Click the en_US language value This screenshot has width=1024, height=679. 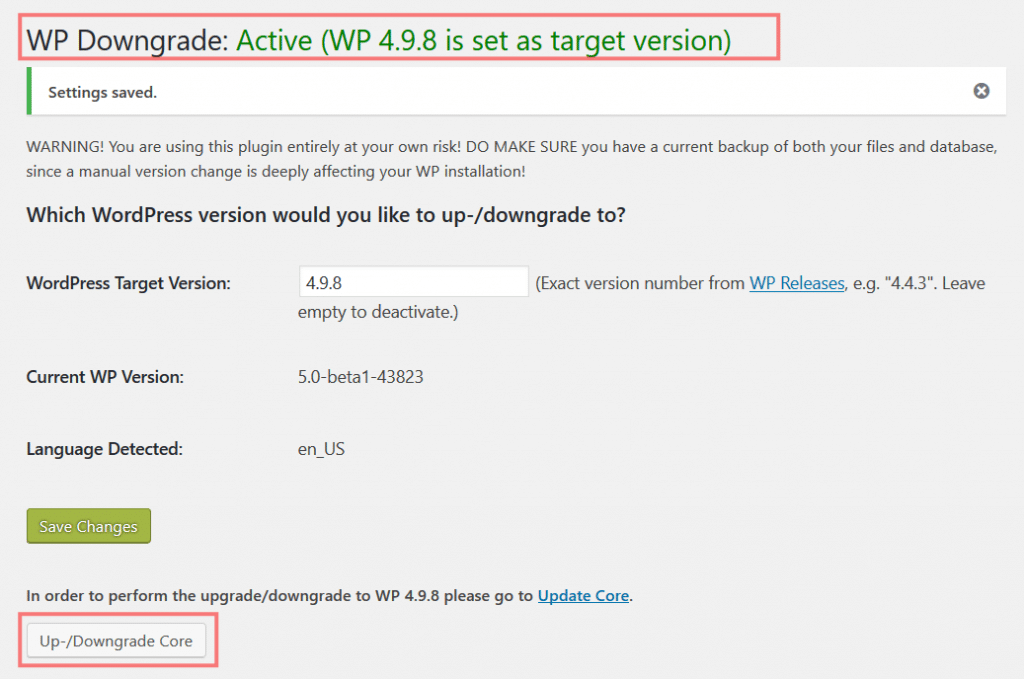[321, 449]
